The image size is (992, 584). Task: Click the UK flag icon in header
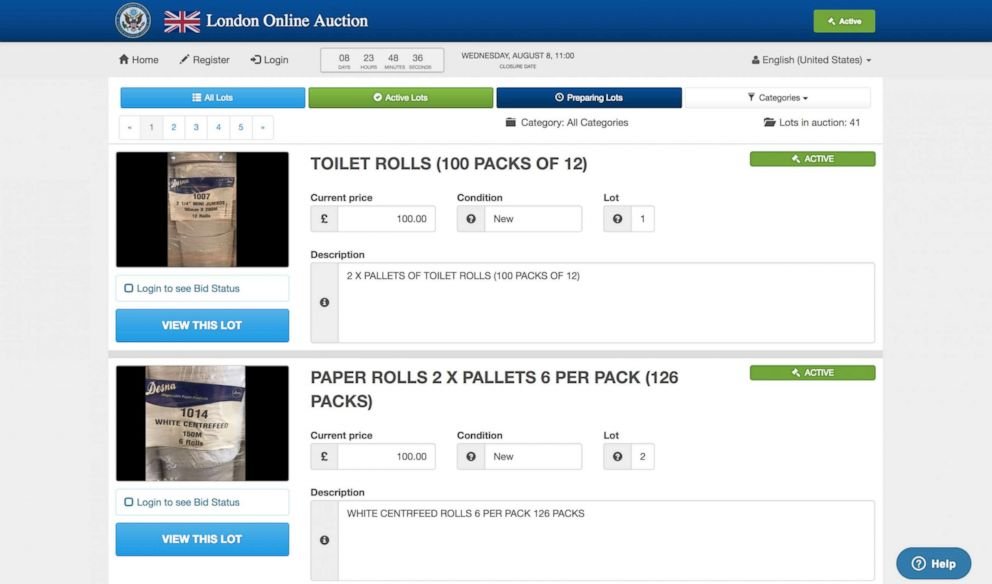(x=182, y=22)
